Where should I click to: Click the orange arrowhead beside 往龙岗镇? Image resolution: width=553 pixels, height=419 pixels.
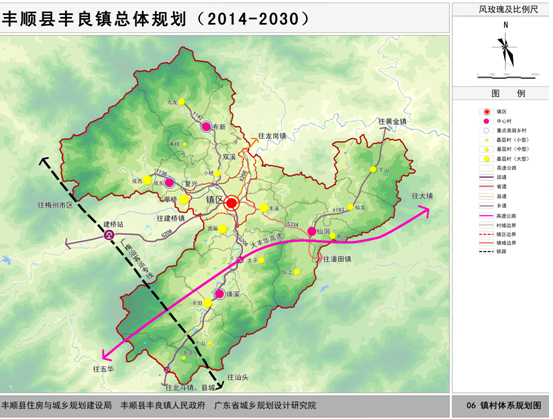(x=254, y=139)
